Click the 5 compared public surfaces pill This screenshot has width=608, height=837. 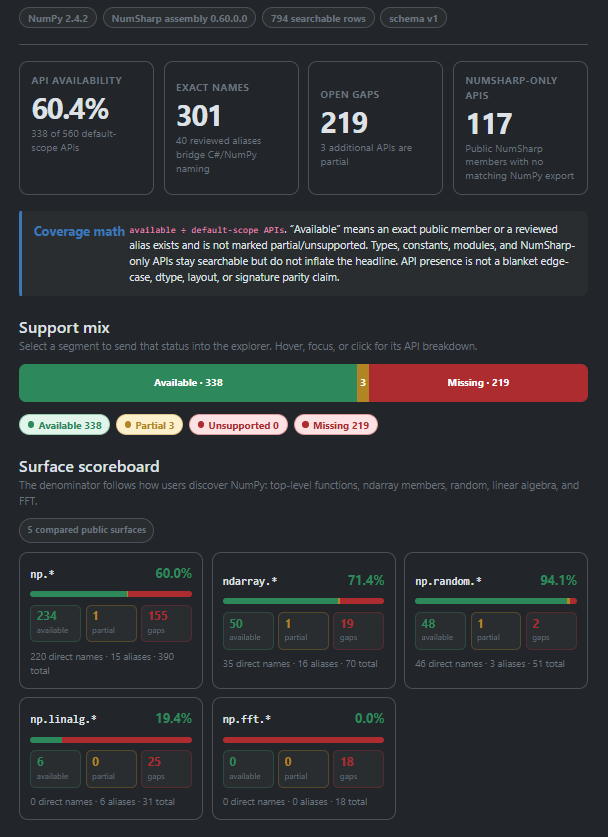[x=86, y=530]
